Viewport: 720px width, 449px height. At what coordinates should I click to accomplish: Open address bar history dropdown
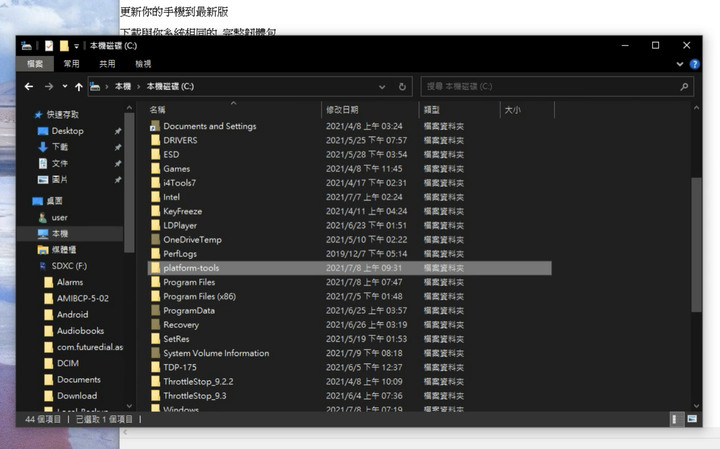(x=382, y=86)
